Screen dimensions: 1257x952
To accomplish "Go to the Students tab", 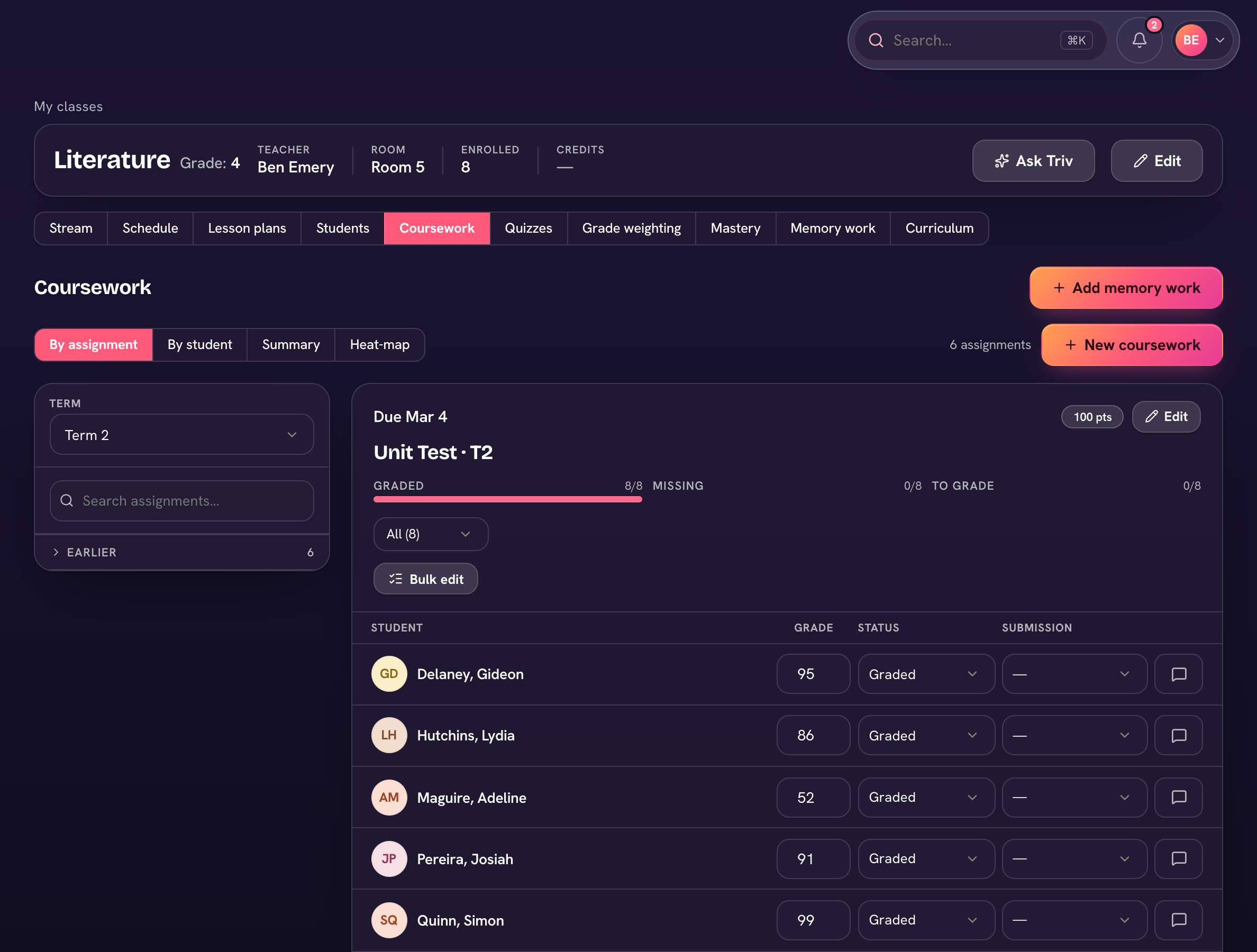I will (x=343, y=228).
